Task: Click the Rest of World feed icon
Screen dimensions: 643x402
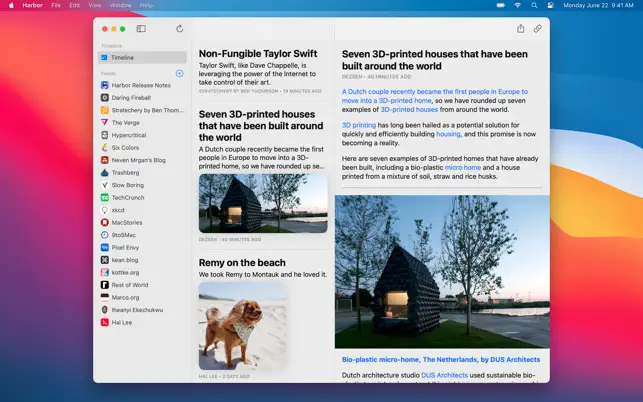Action: (x=105, y=285)
